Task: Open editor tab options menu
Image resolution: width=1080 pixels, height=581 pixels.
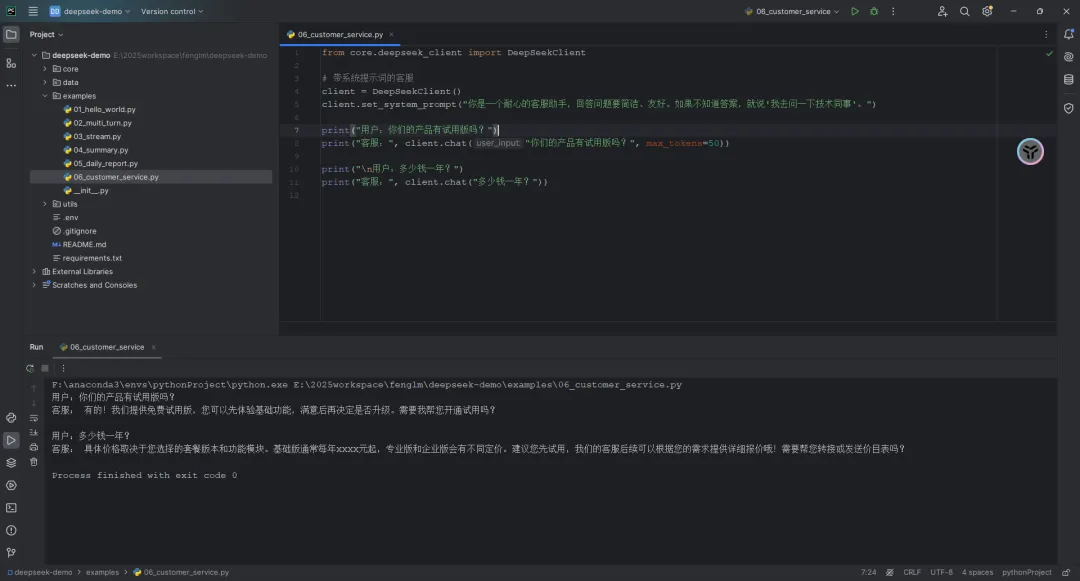Action: point(1046,34)
